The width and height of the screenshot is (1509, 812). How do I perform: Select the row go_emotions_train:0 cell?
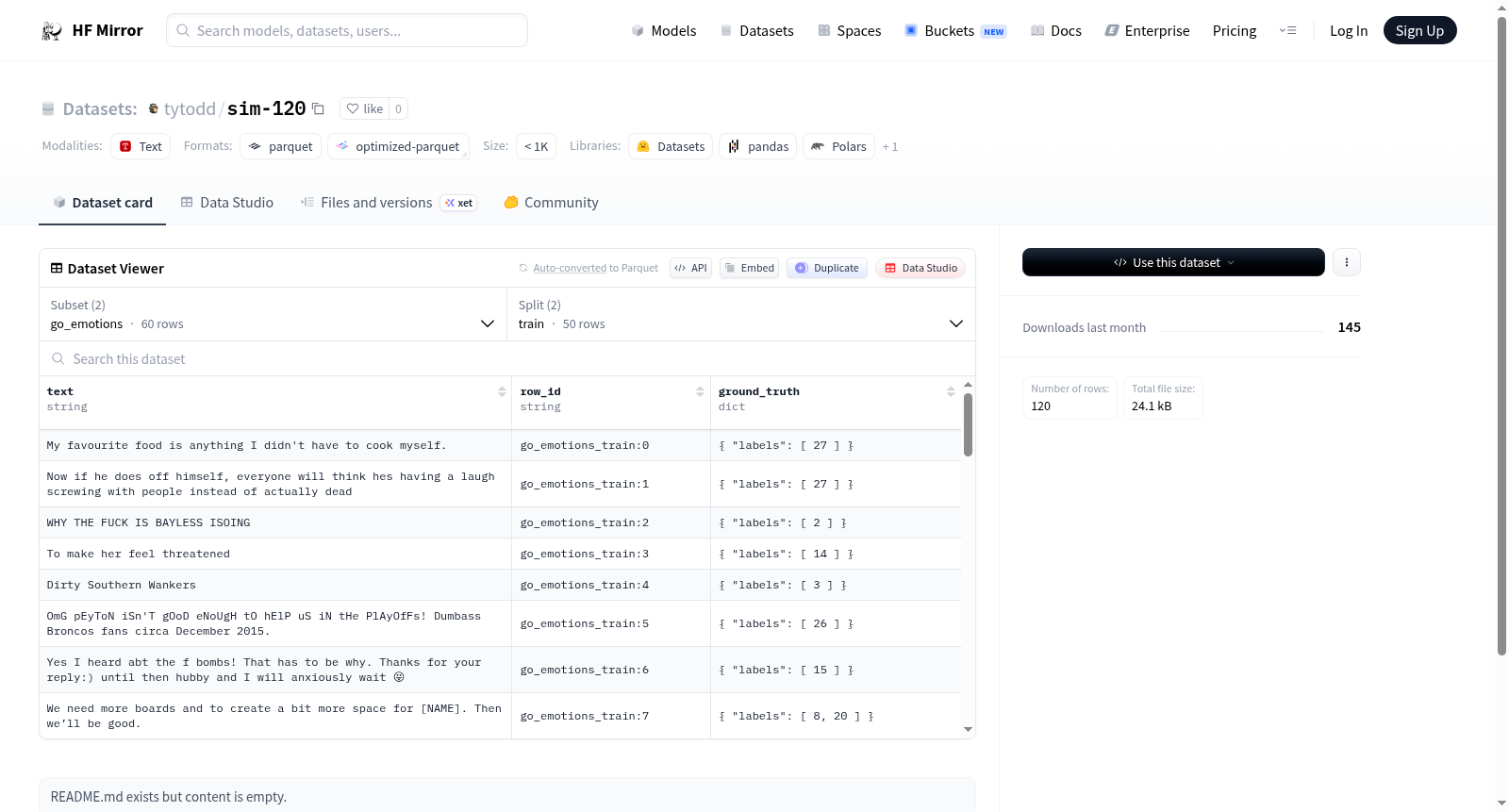click(x=611, y=445)
